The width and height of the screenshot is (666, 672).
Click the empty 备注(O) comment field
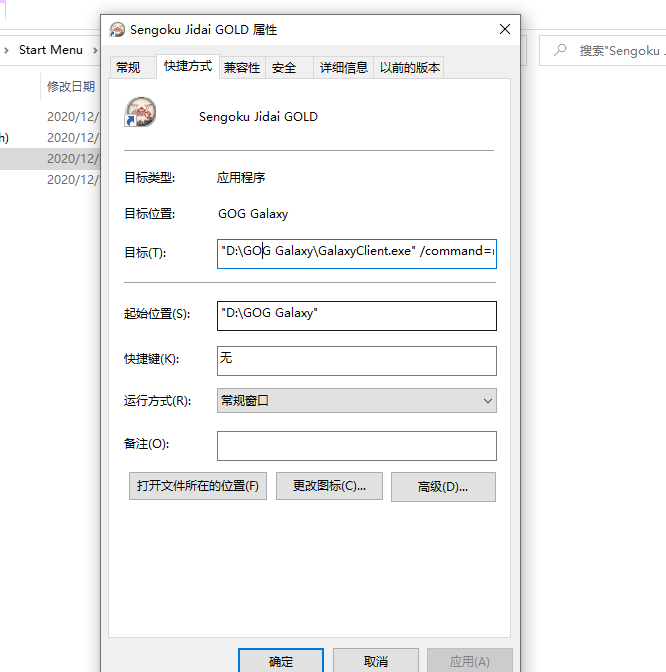[357, 446]
